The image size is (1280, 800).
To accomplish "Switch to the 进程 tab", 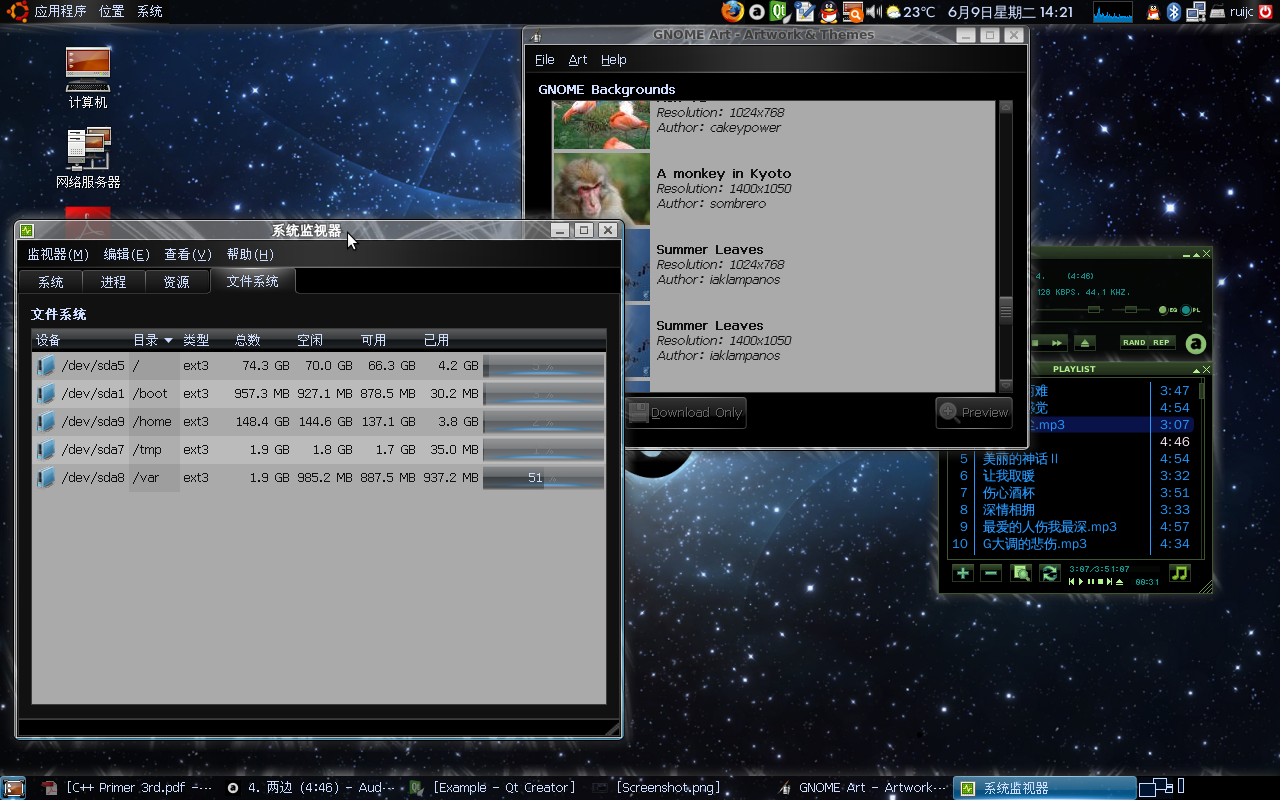I will pyautogui.click(x=114, y=282).
